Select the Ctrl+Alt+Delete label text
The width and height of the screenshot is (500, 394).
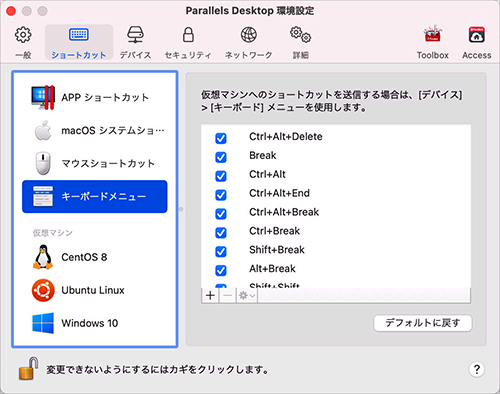(x=286, y=137)
